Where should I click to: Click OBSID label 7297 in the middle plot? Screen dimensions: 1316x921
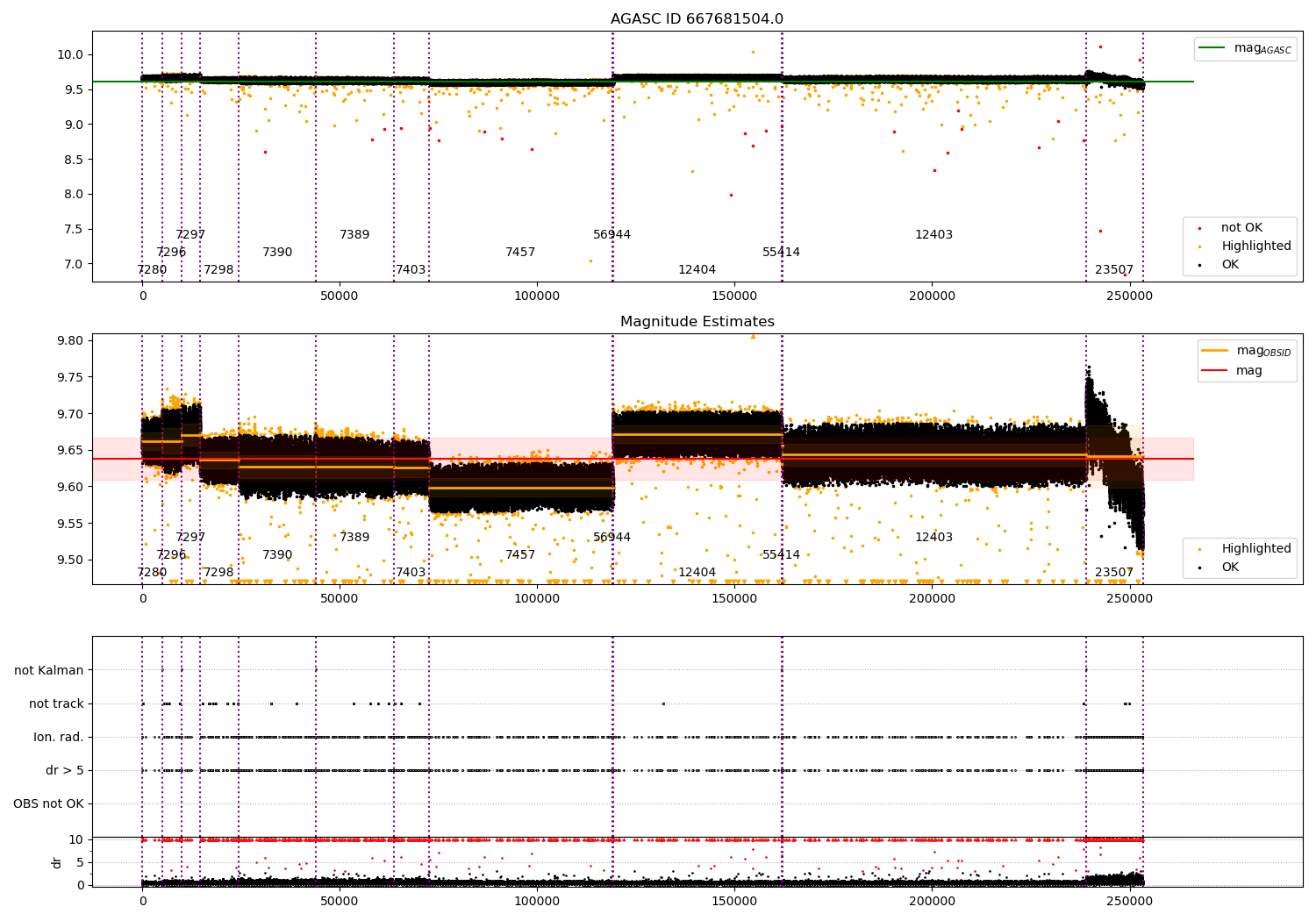(x=190, y=538)
